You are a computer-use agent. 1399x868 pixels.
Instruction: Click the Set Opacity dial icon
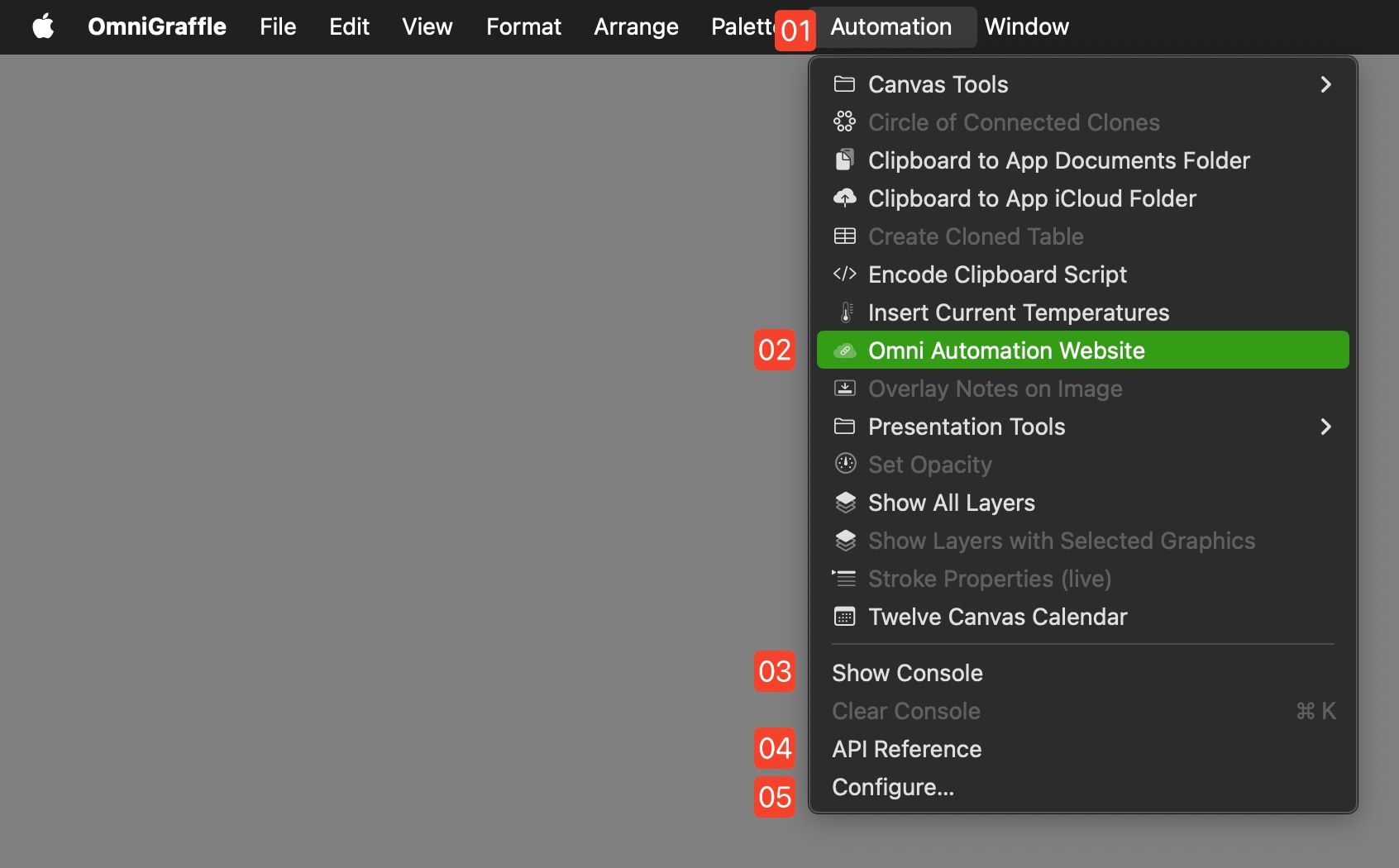click(x=845, y=464)
